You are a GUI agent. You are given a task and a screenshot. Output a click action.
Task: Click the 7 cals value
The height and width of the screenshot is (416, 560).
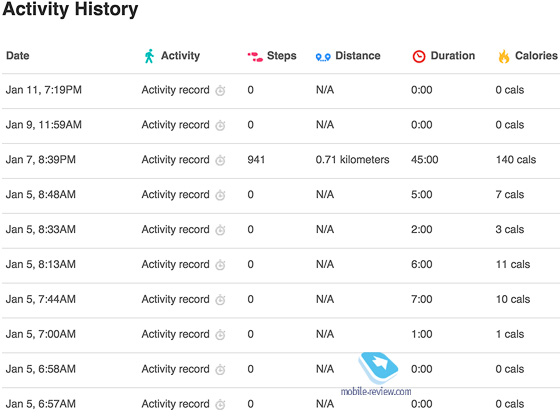pos(510,195)
